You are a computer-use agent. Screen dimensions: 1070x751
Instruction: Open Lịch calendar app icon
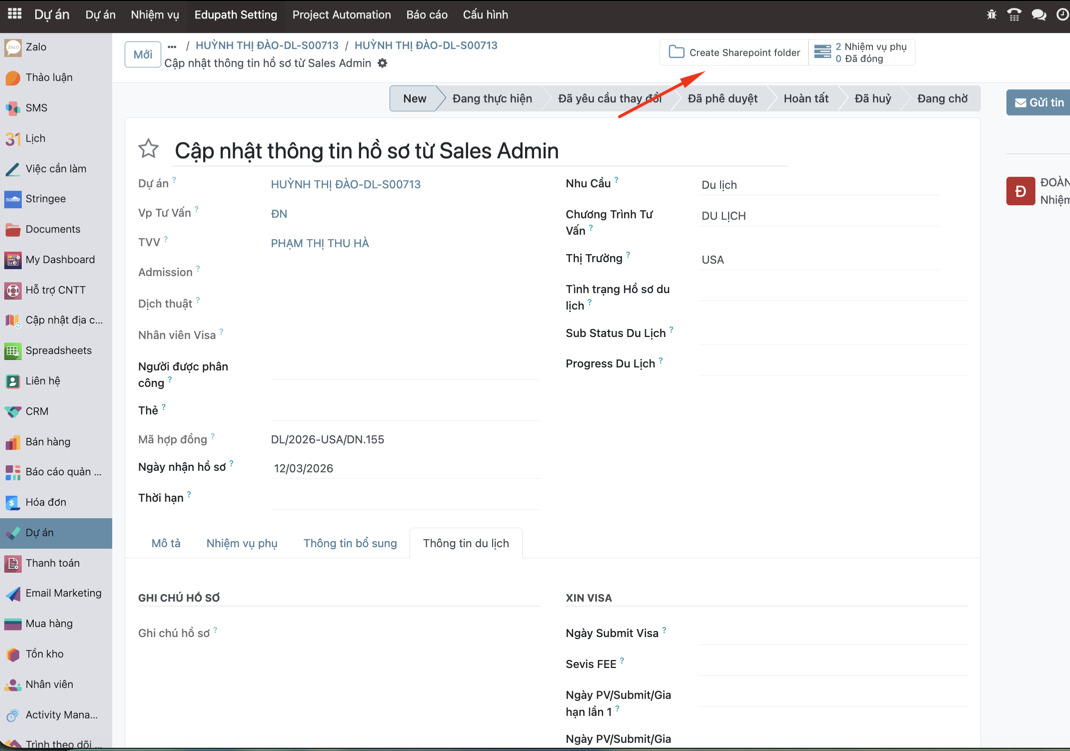pyautogui.click(x=13, y=138)
